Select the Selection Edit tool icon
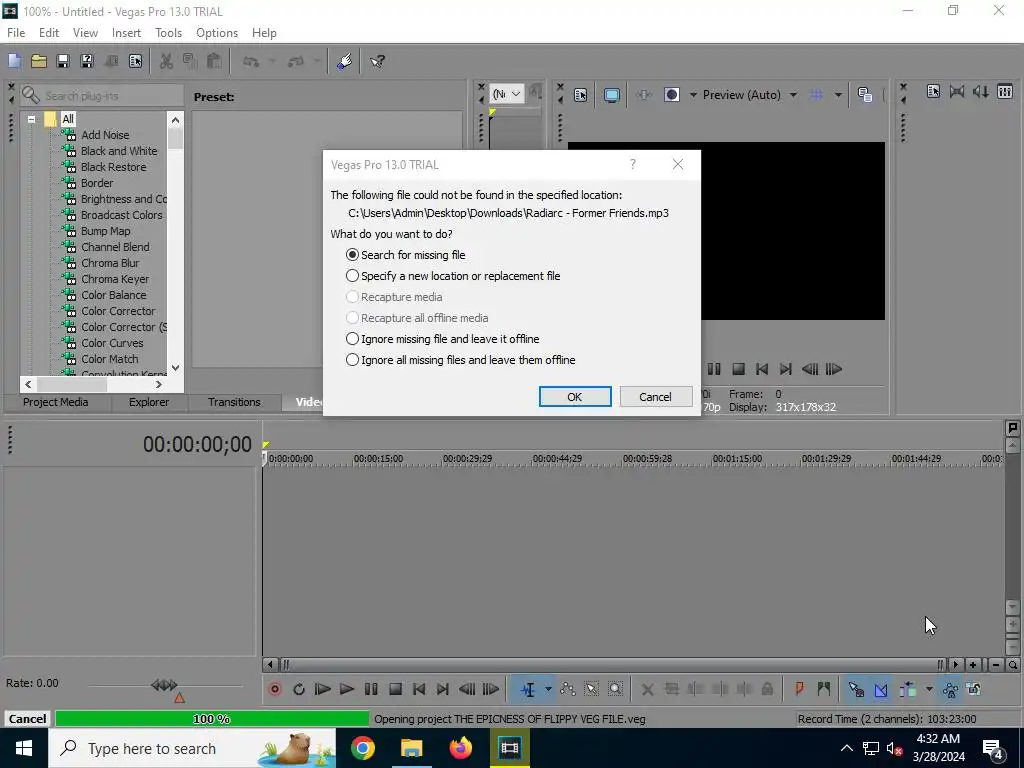Viewport: 1024px width, 768px height. point(592,689)
